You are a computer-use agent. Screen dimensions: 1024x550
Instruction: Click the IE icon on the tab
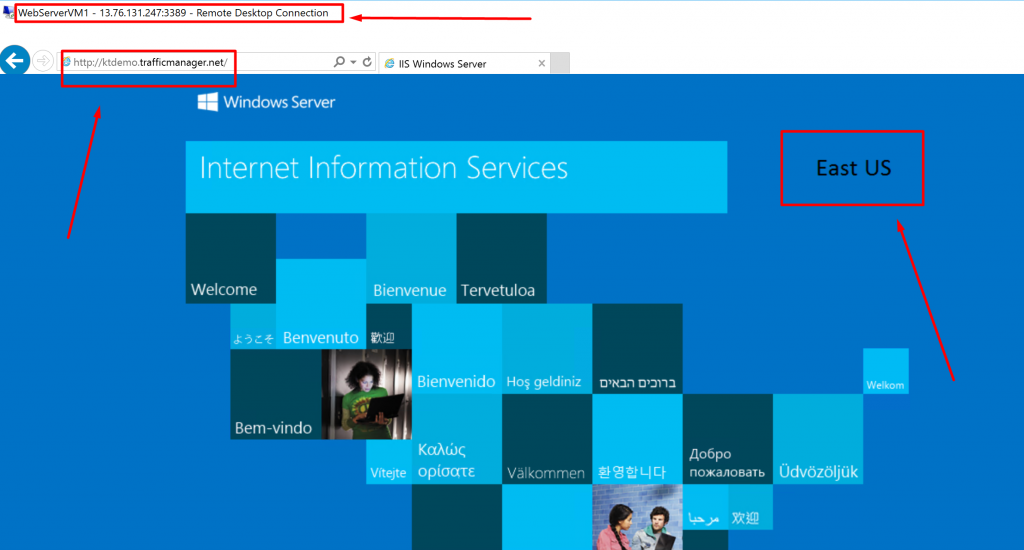(x=390, y=63)
